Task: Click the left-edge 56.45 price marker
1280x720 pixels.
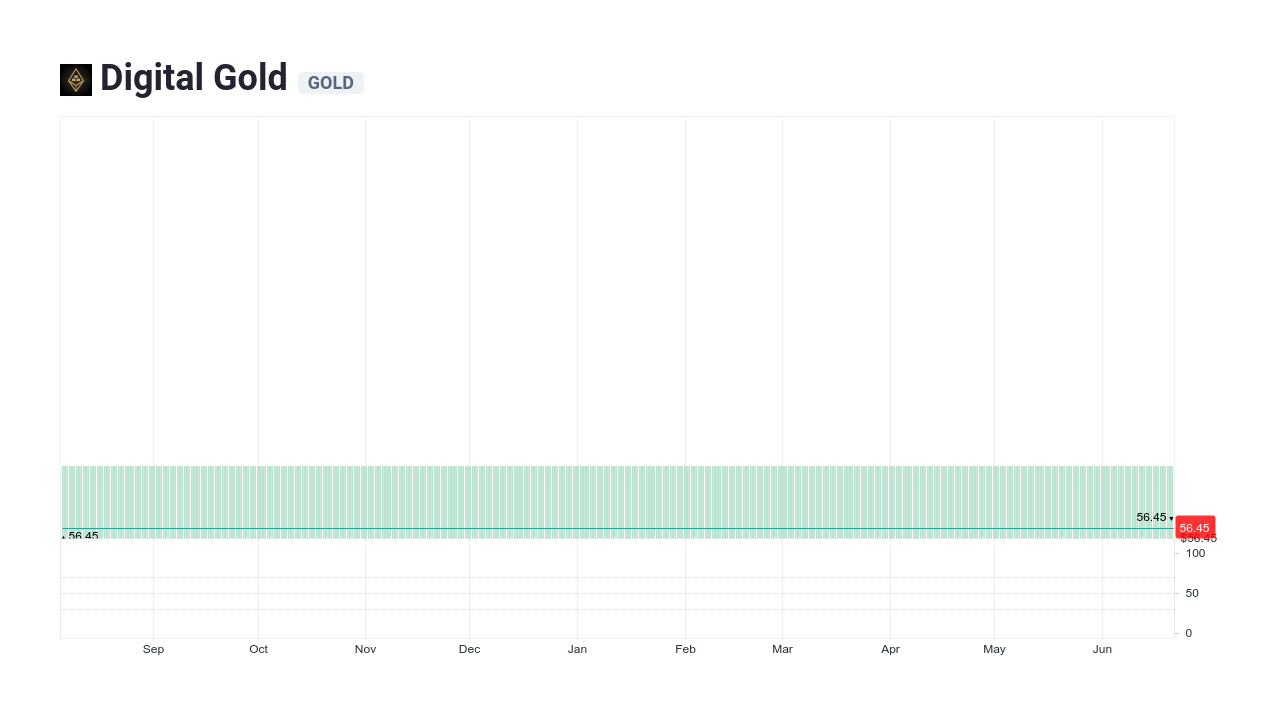Action: pos(84,536)
